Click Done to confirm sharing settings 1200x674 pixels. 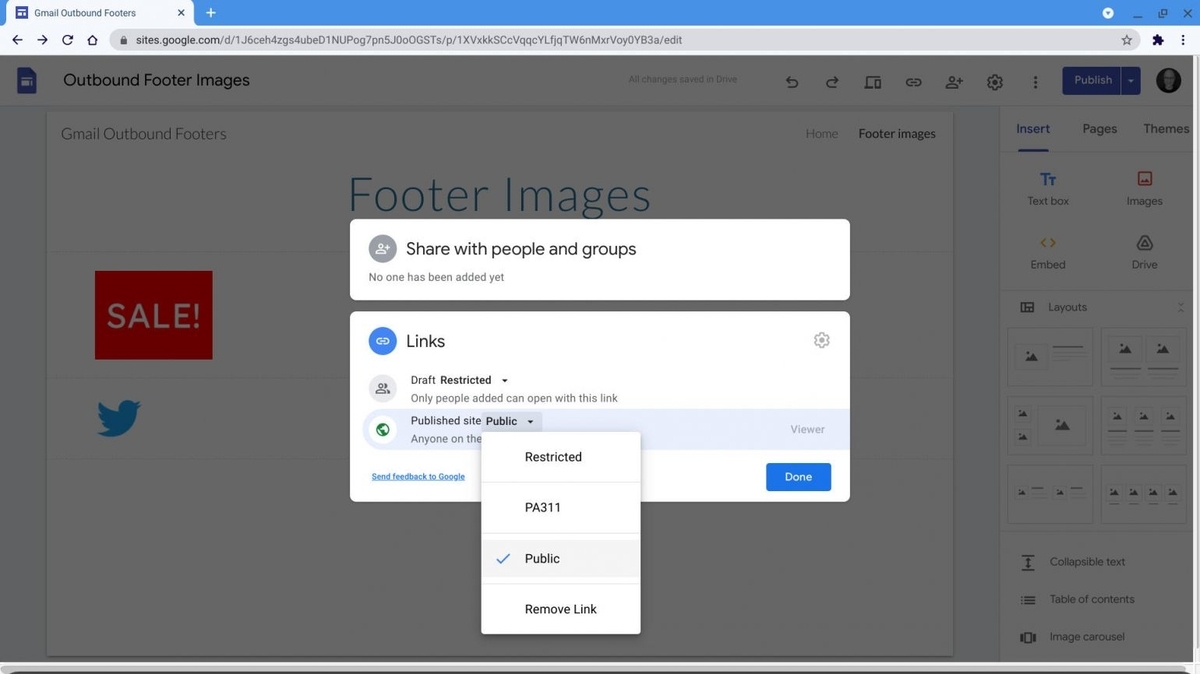coord(797,477)
